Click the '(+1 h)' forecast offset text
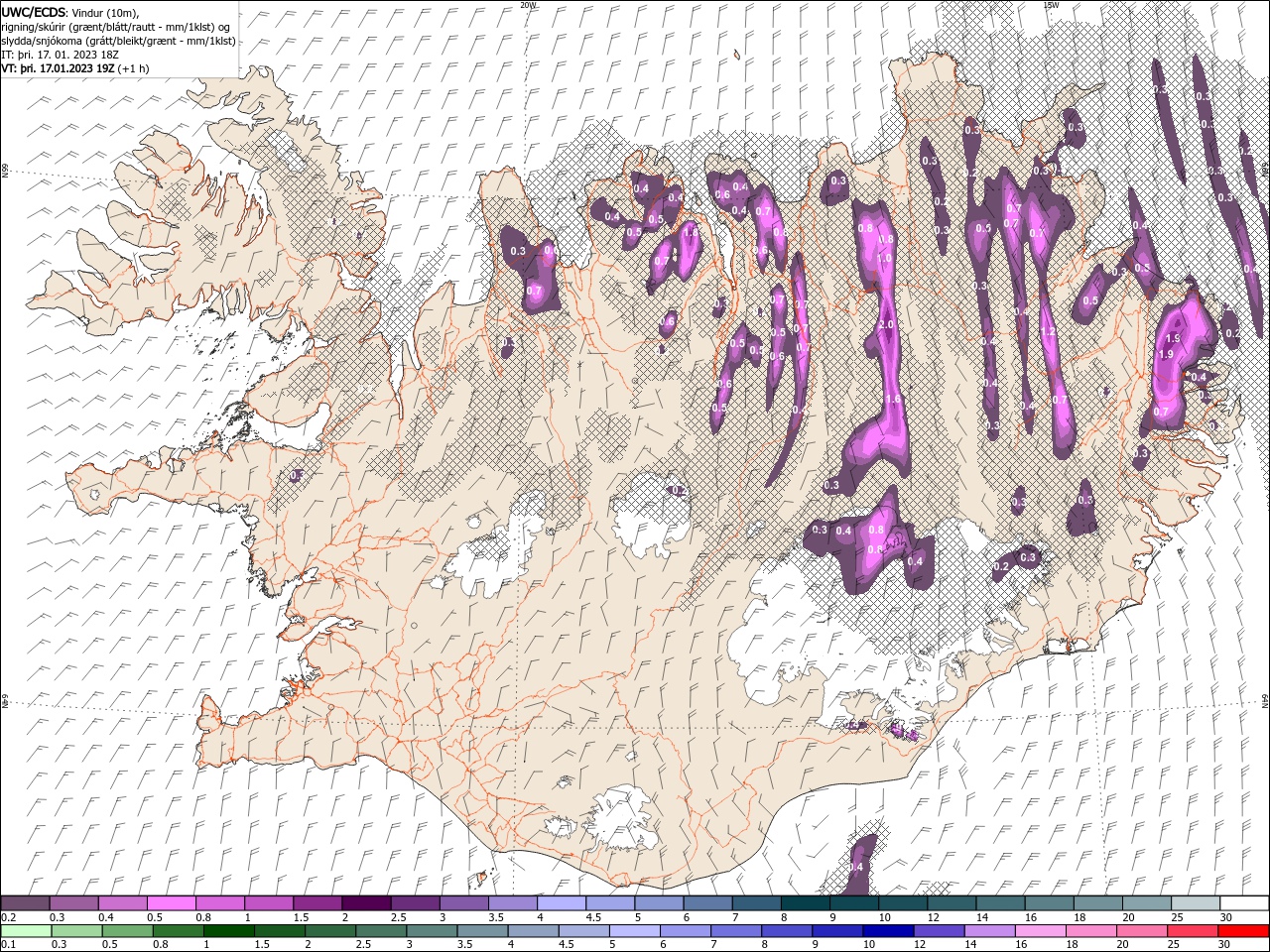The width and height of the screenshot is (1270, 952). click(x=133, y=68)
